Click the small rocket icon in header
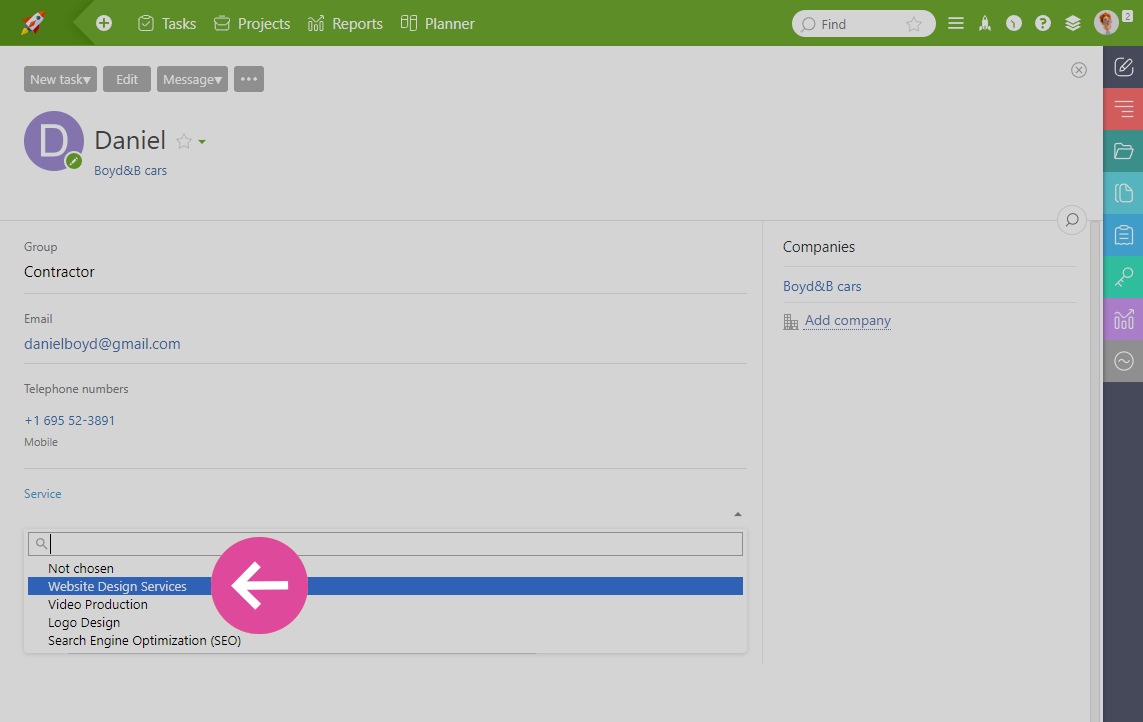The height and width of the screenshot is (722, 1143). [985, 23]
